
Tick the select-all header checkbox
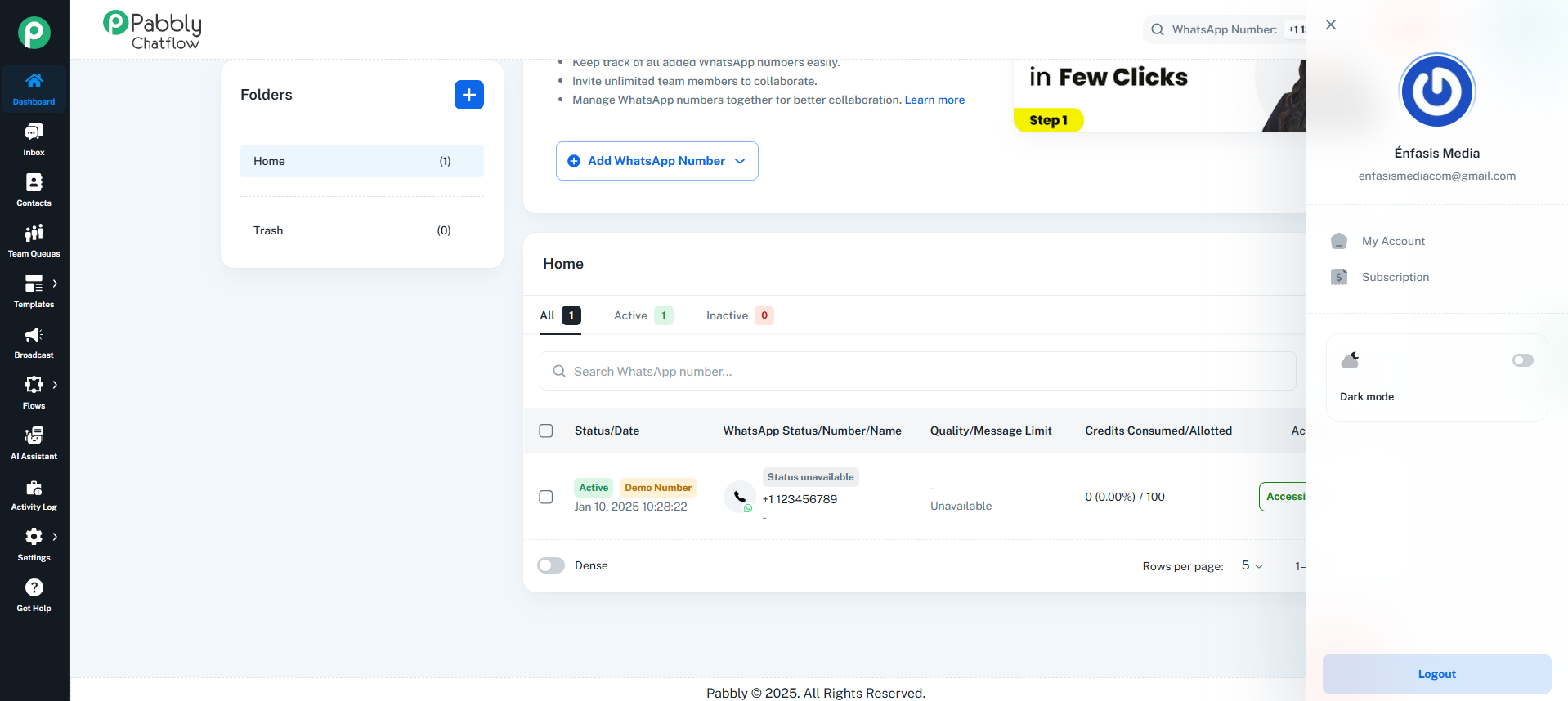(x=546, y=431)
